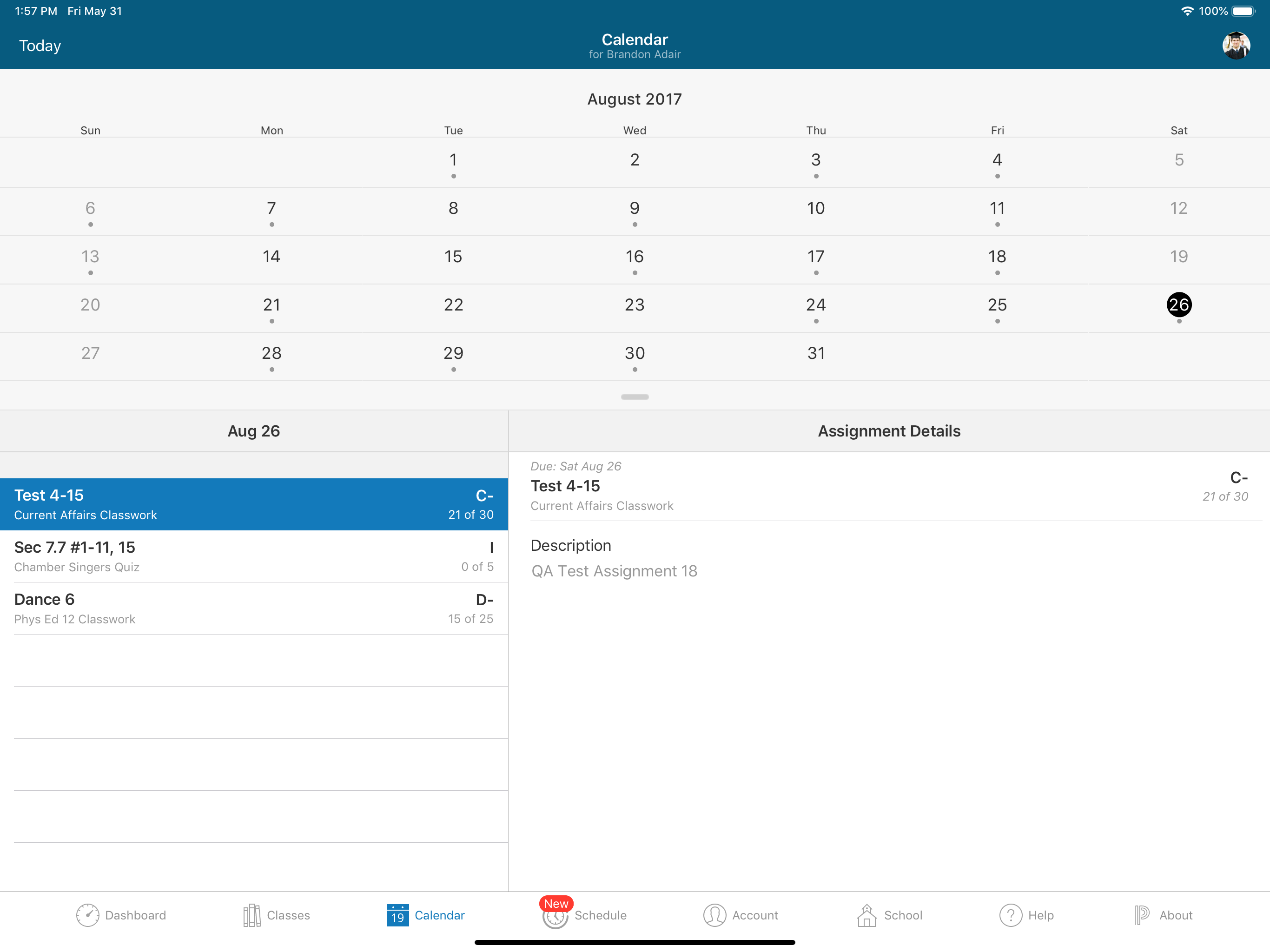This screenshot has width=1270, height=952.
Task: Click the 'Assignment Details' header
Action: click(889, 431)
